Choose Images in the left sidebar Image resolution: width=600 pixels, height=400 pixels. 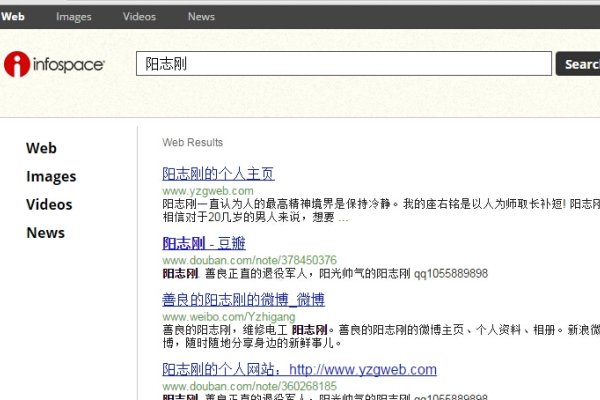pyautogui.click(x=51, y=176)
